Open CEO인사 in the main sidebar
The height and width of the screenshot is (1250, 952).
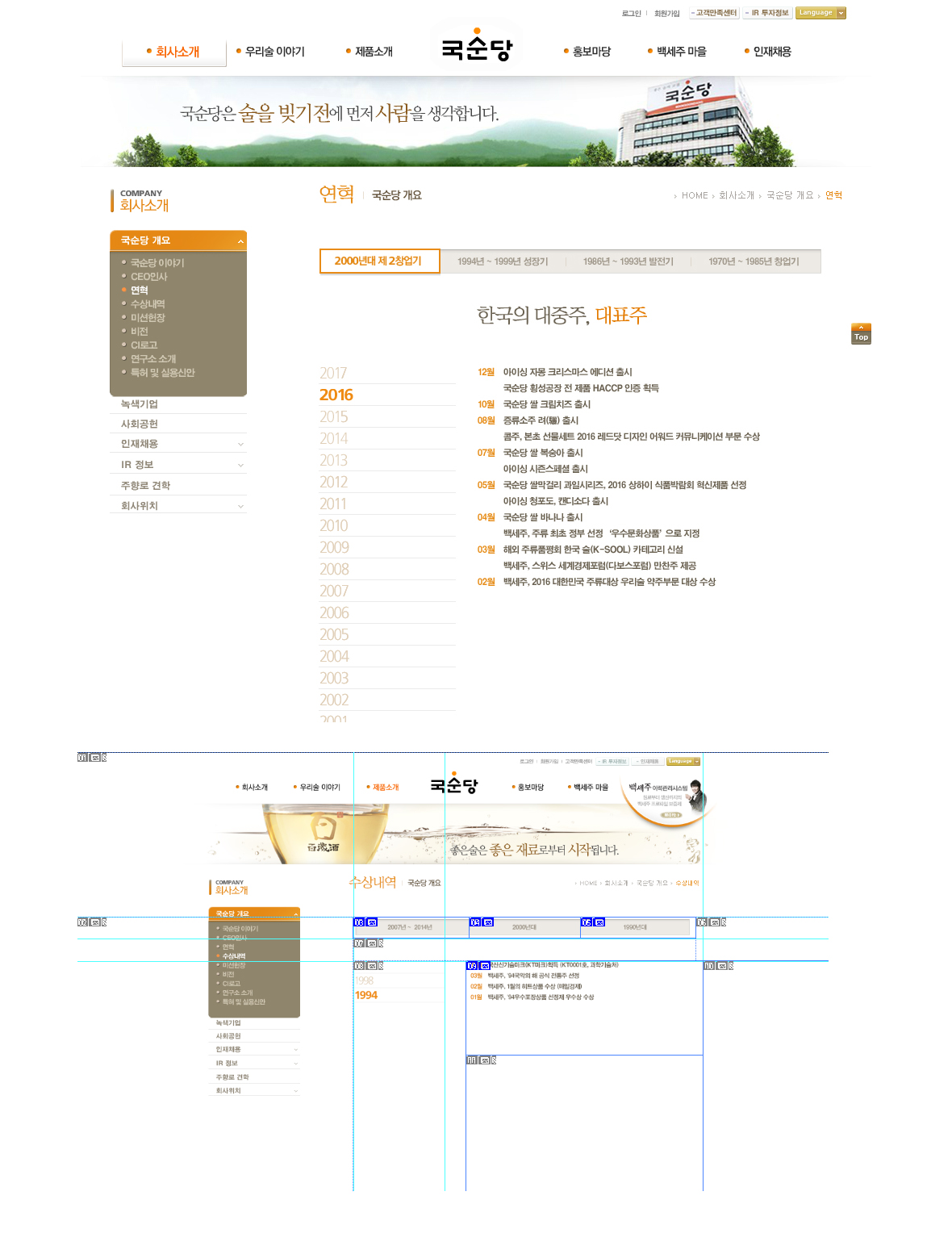point(148,277)
